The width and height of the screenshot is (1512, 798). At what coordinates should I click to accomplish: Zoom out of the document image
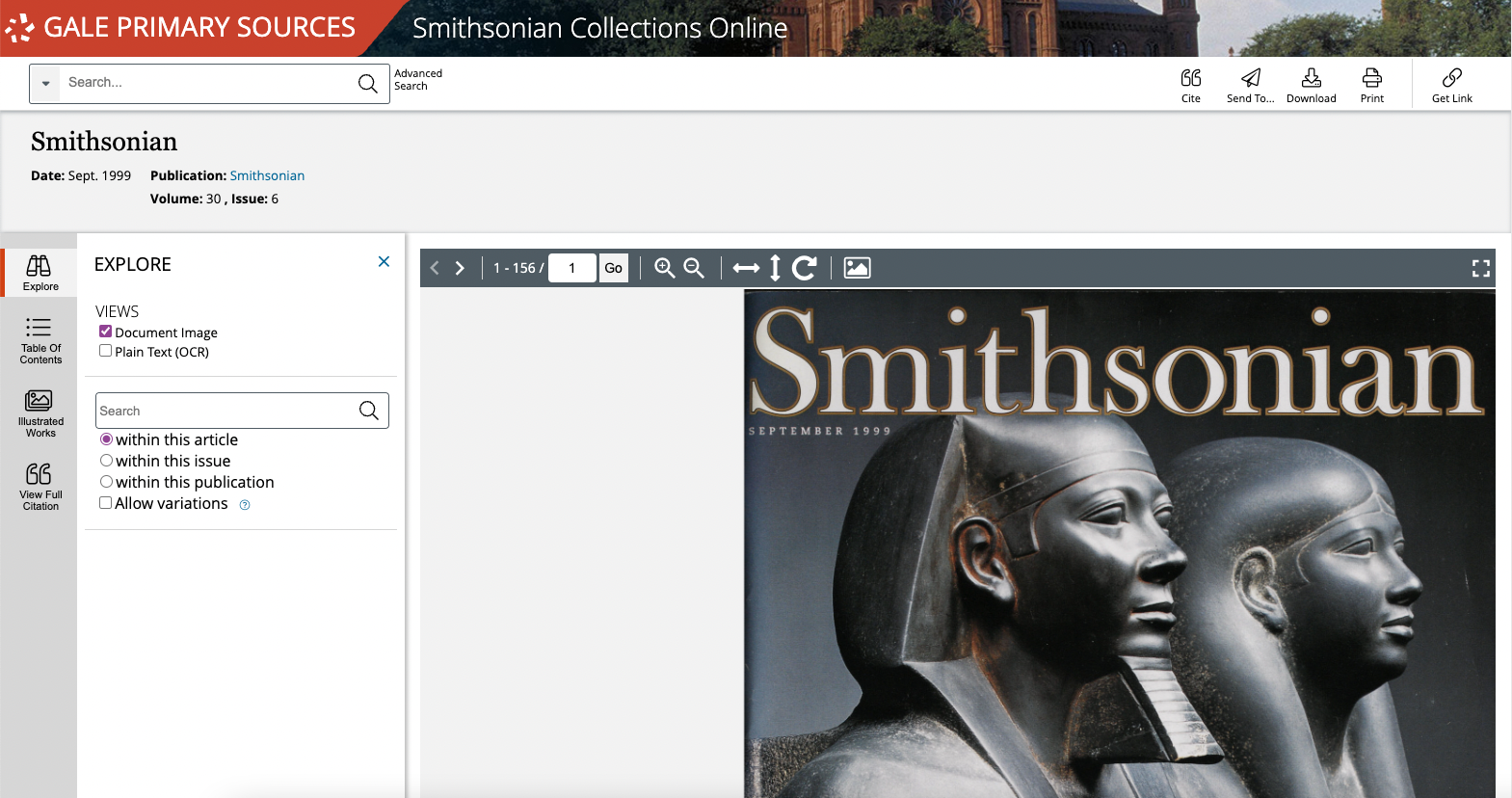click(x=694, y=268)
